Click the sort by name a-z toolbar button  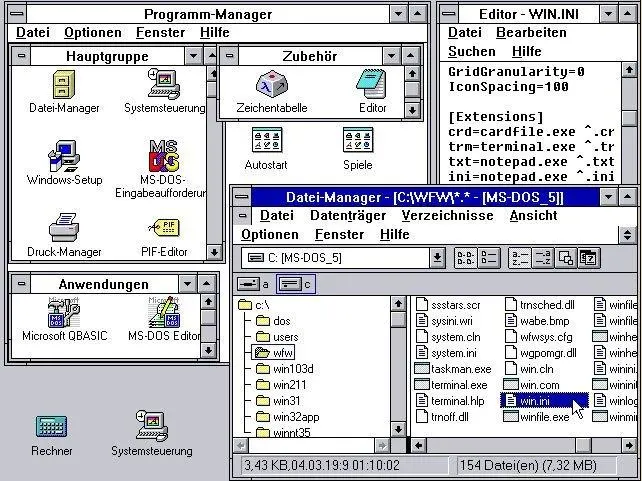[520, 258]
